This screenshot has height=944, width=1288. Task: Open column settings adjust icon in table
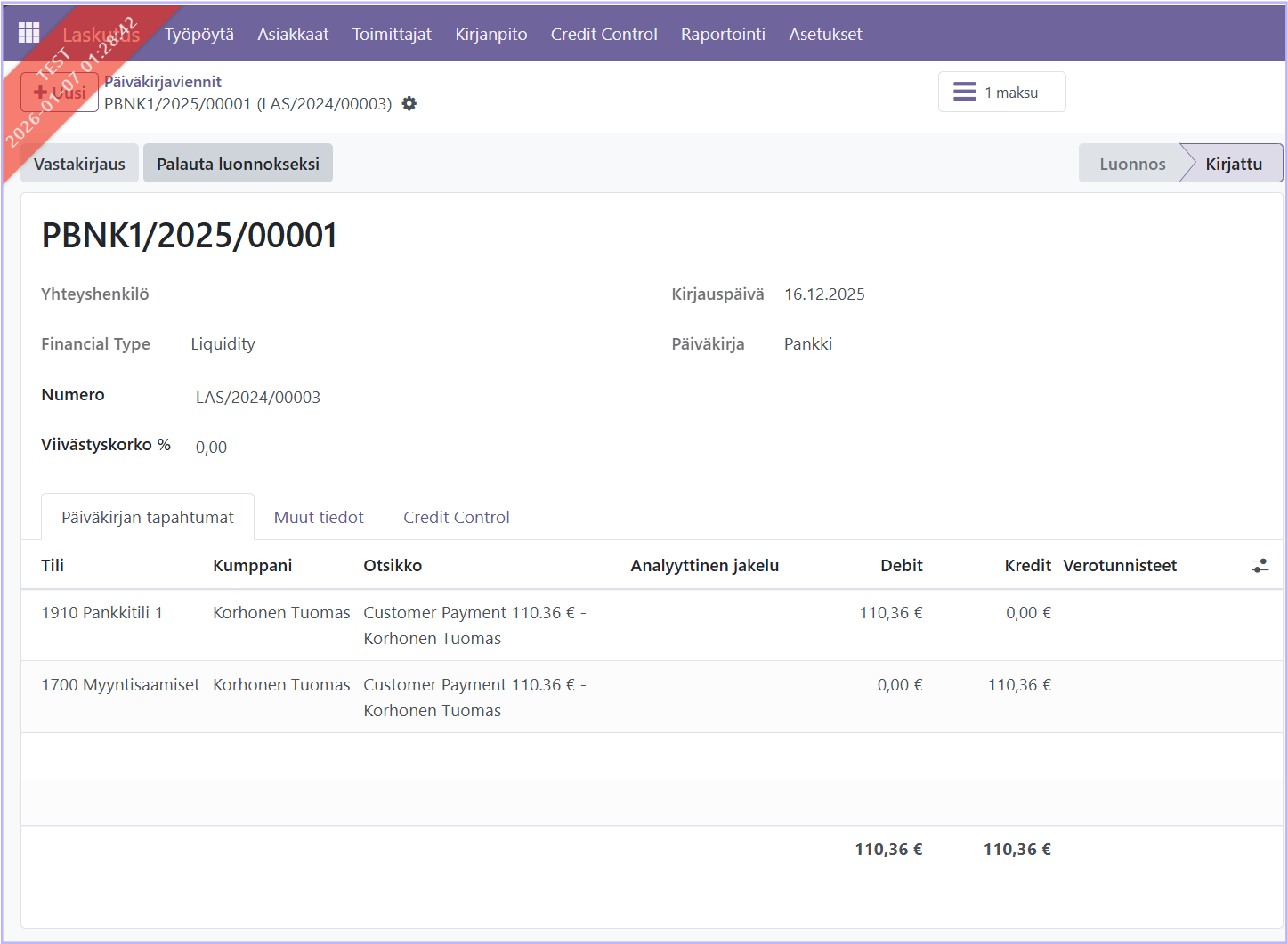tap(1260, 566)
